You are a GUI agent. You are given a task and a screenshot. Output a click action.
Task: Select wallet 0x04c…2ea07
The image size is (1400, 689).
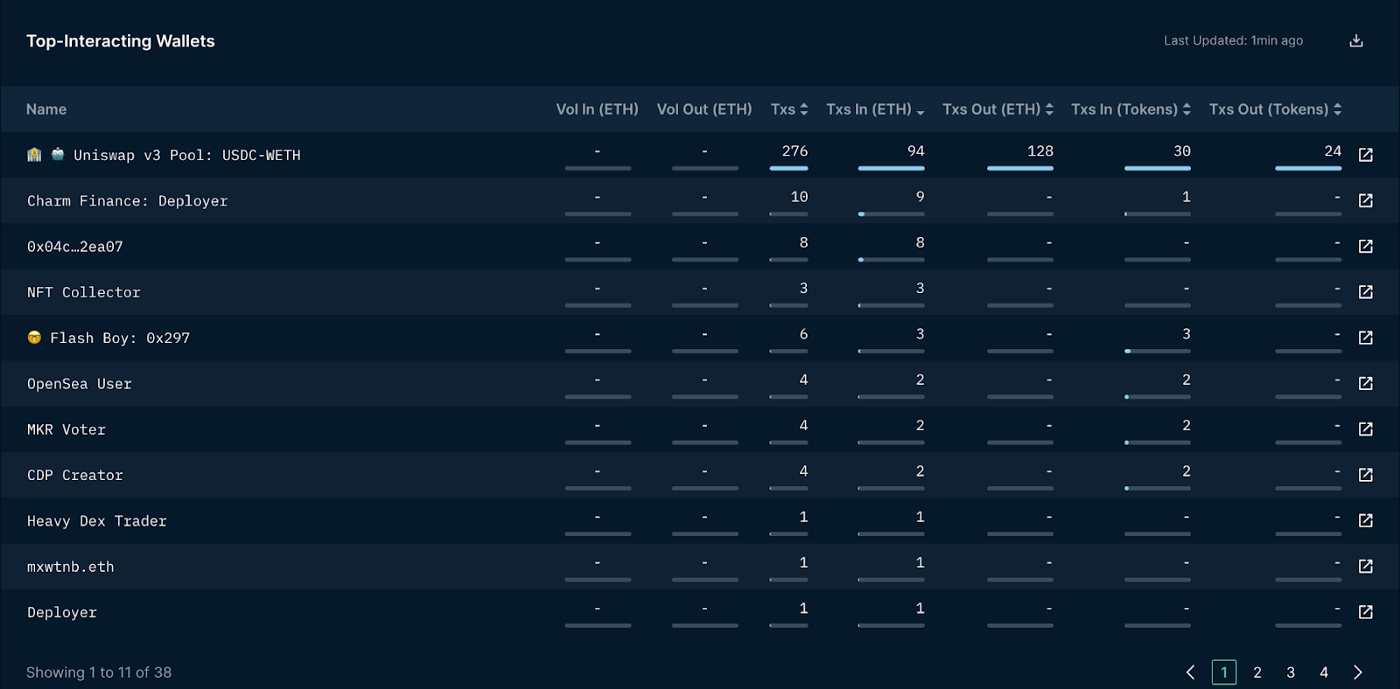(x=75, y=246)
